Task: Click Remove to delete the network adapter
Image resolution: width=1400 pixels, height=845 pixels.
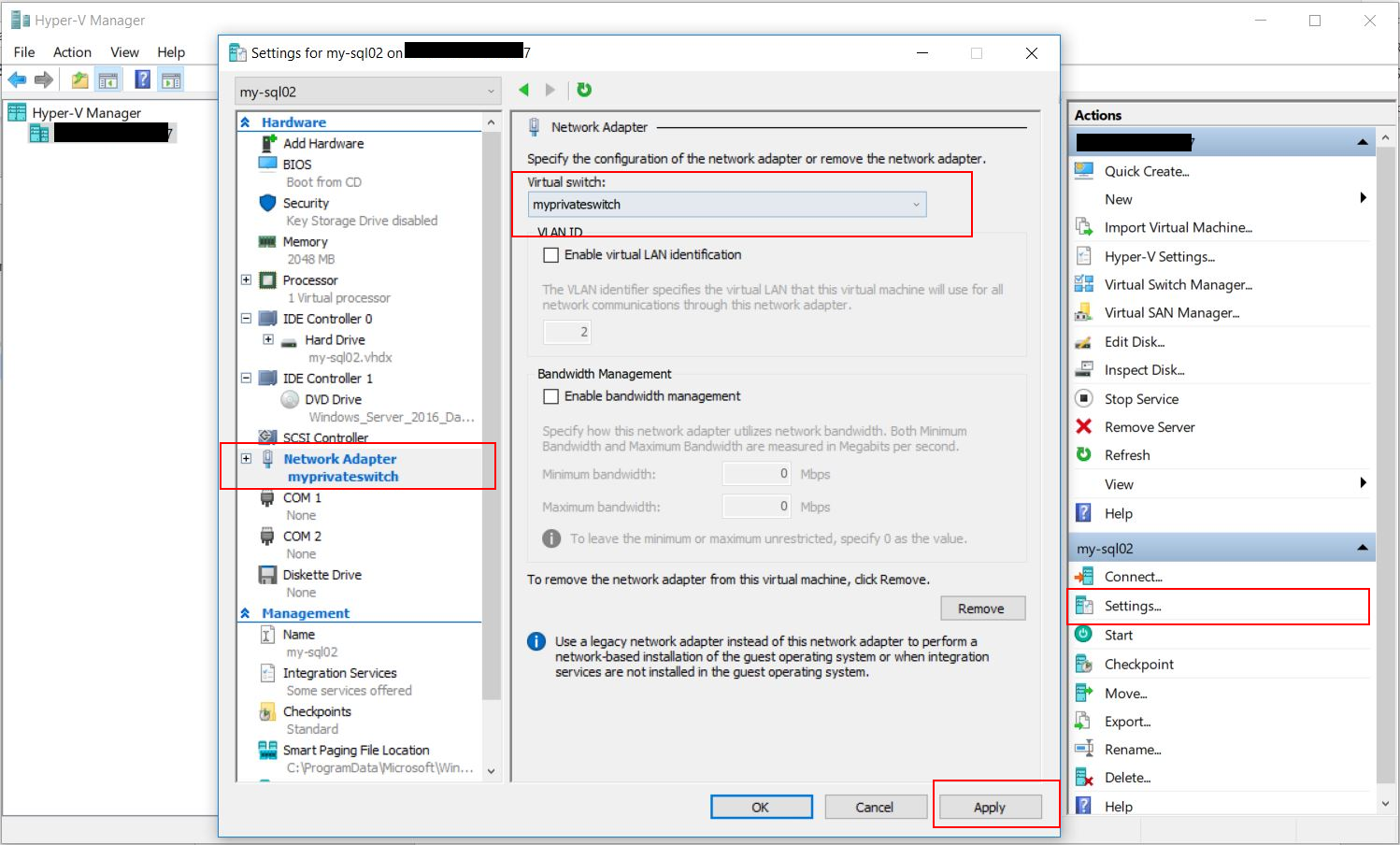Action: click(981, 609)
